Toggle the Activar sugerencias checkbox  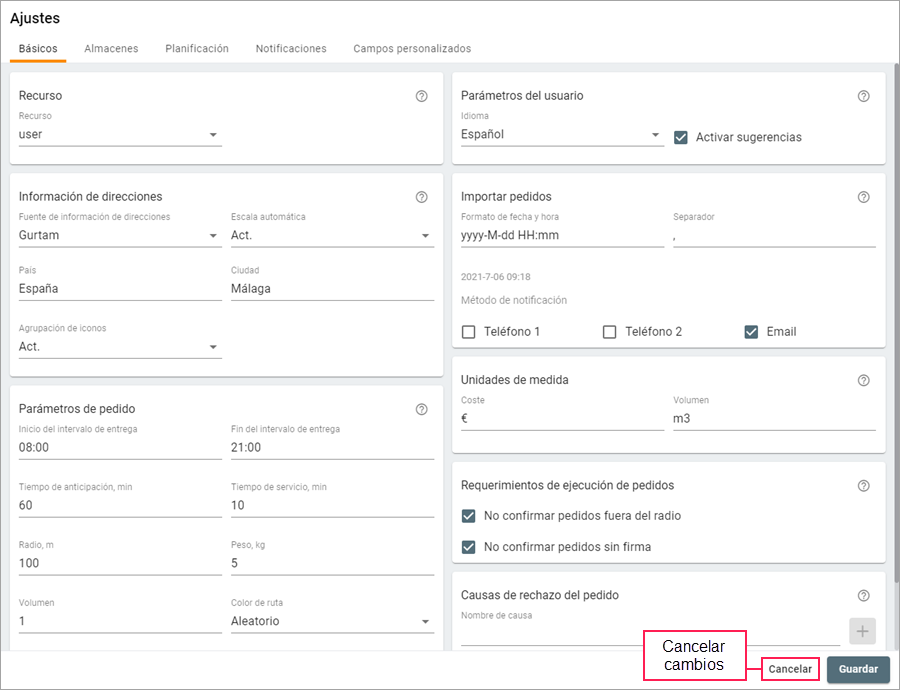(681, 137)
